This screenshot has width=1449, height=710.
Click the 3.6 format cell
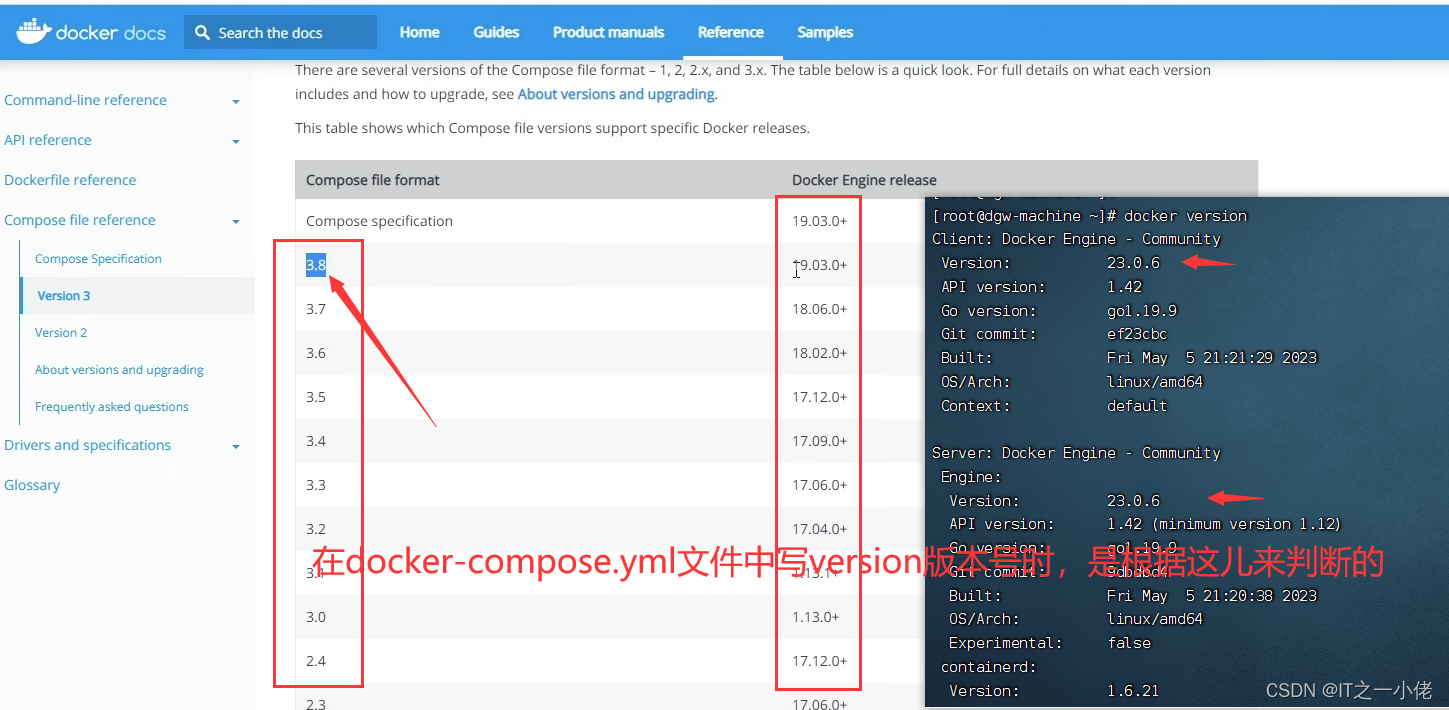point(316,353)
